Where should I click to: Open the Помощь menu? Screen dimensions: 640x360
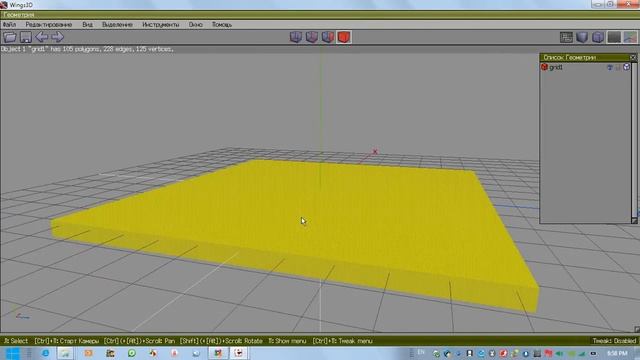coord(222,24)
